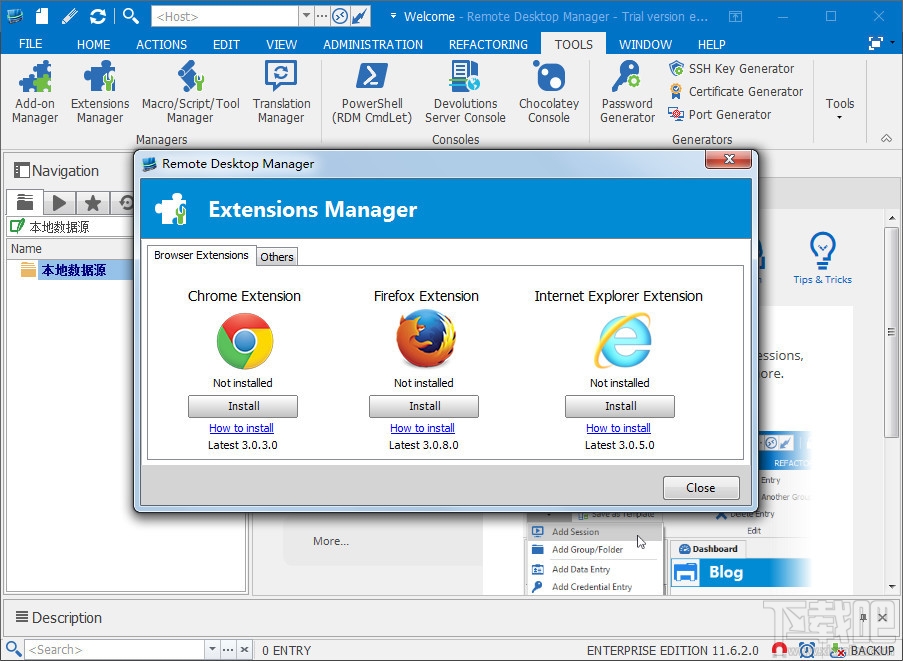Switch to the Others tab
903x661 pixels.
click(276, 256)
